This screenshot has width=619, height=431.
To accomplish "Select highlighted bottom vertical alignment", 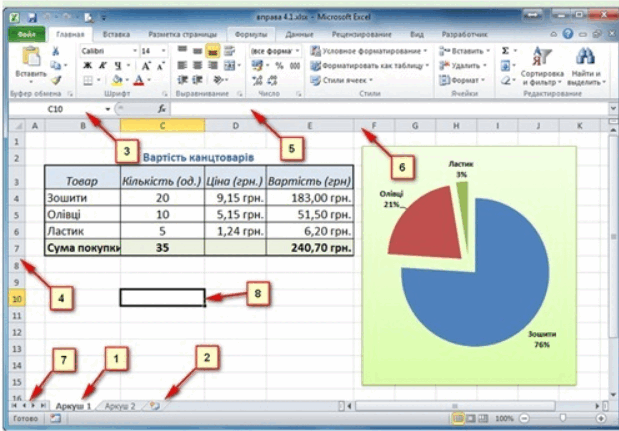I will [x=213, y=51].
